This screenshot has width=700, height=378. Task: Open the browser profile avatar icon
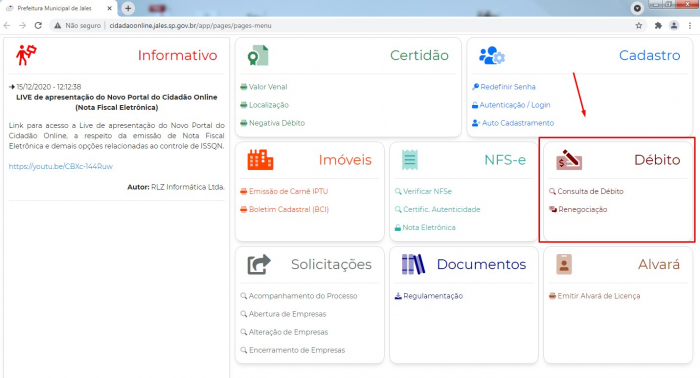(674, 25)
